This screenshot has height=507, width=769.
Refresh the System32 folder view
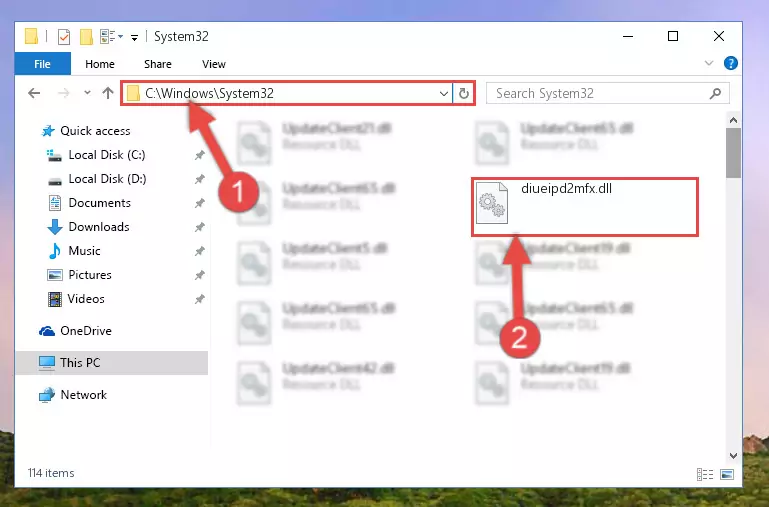click(463, 93)
